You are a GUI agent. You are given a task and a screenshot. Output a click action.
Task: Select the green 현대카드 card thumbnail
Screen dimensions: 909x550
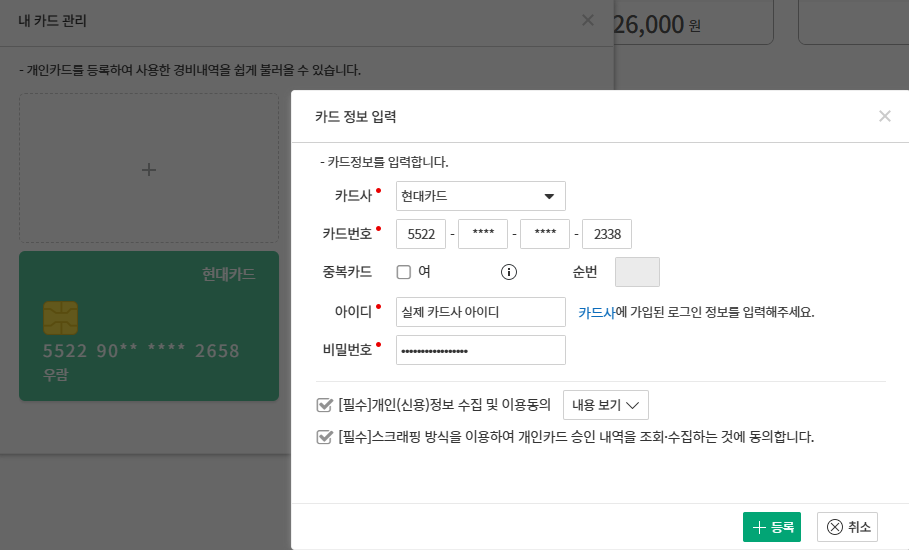(x=149, y=326)
